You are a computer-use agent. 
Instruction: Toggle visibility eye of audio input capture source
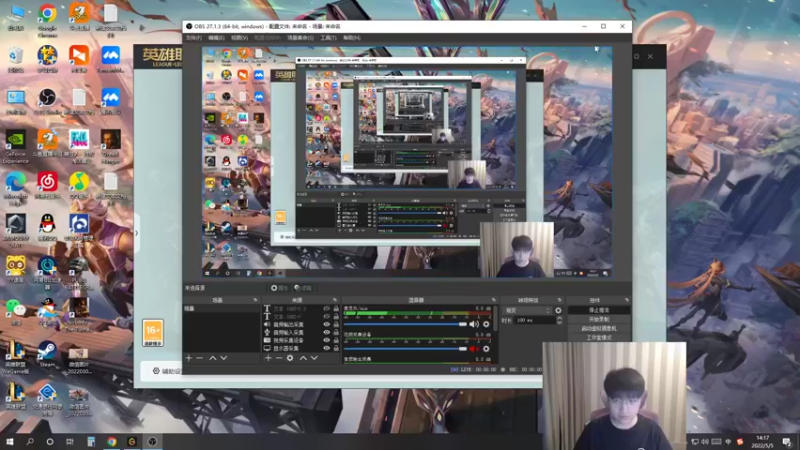click(327, 332)
